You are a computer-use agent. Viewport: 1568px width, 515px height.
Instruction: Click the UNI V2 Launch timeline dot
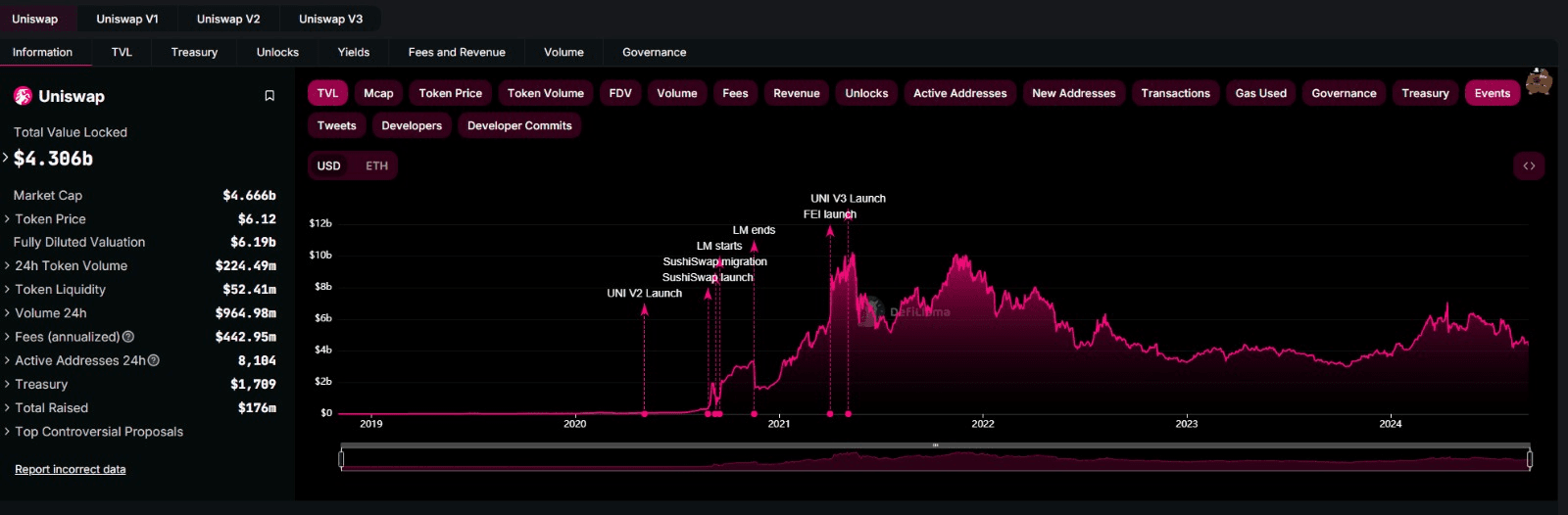click(x=644, y=414)
